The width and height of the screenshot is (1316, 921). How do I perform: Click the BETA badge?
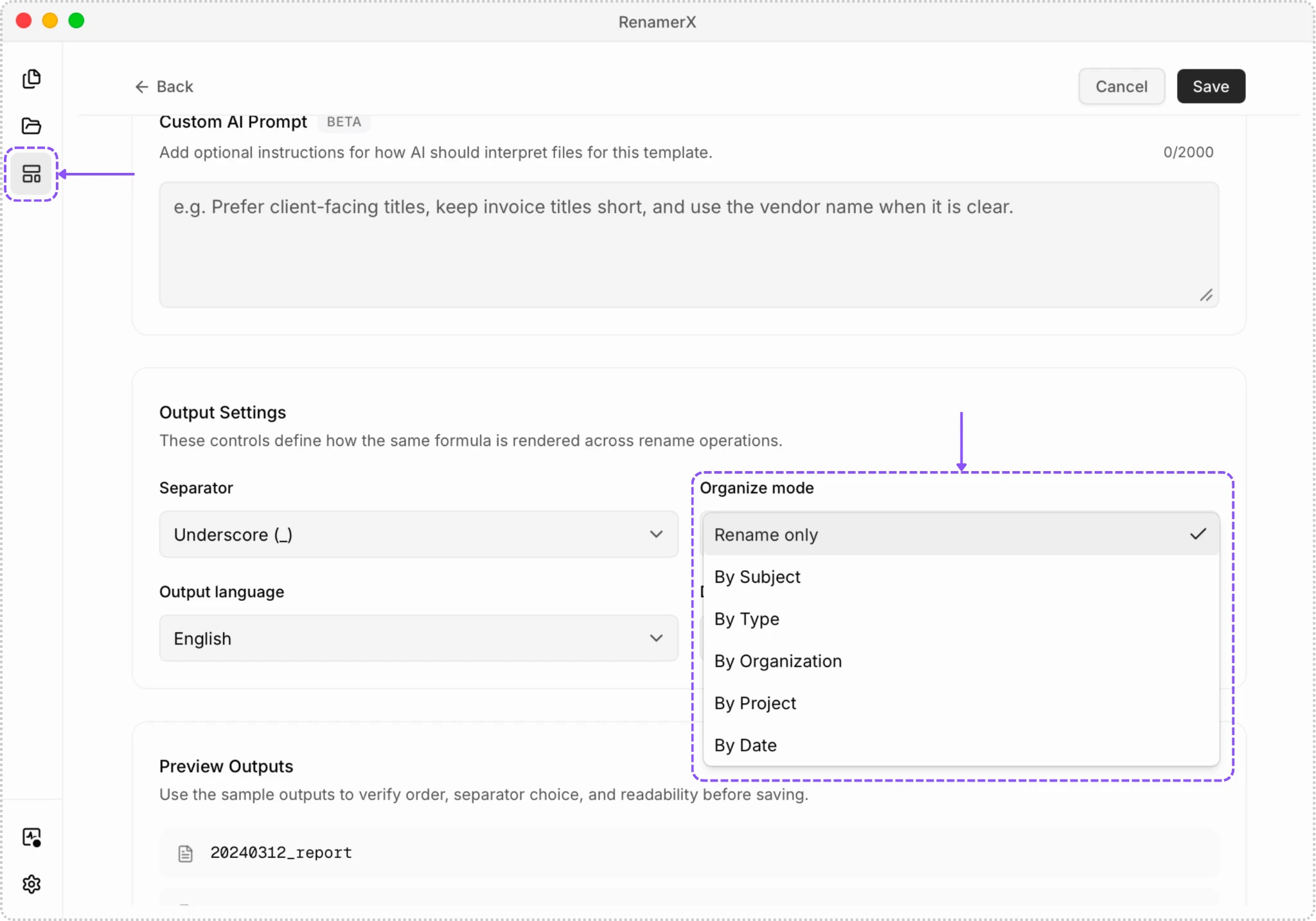(344, 122)
